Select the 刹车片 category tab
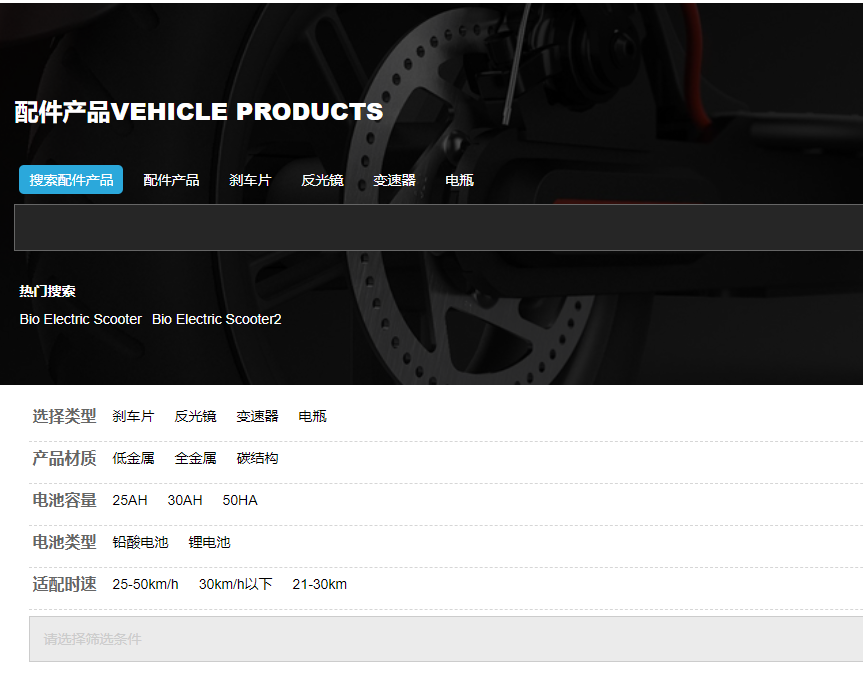The image size is (863, 673). [x=250, y=180]
